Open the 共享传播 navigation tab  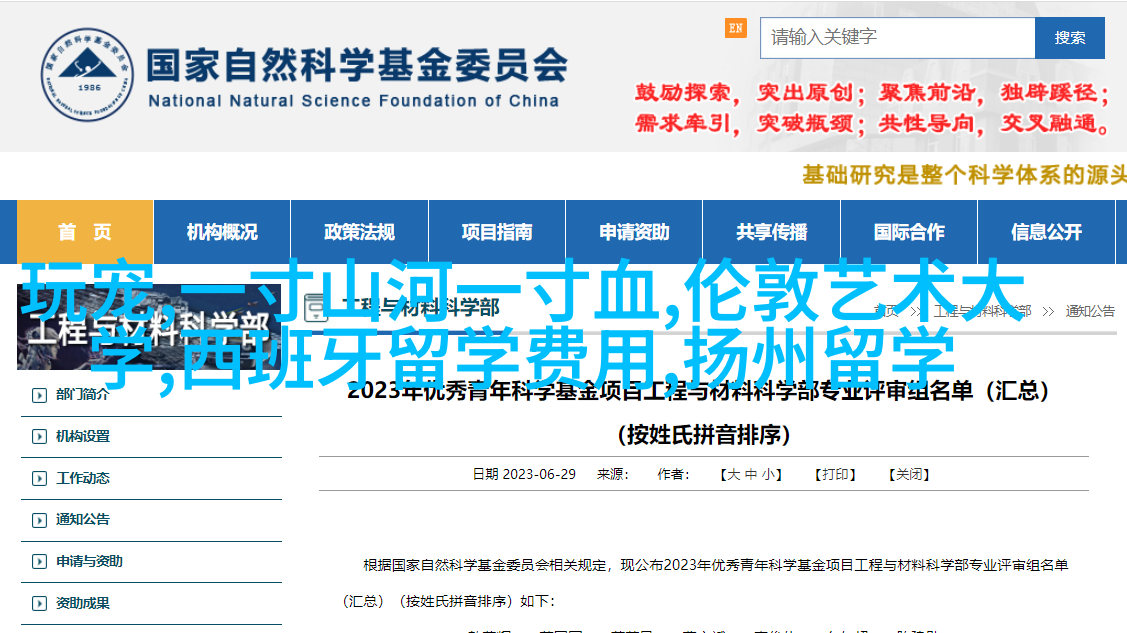(771, 232)
